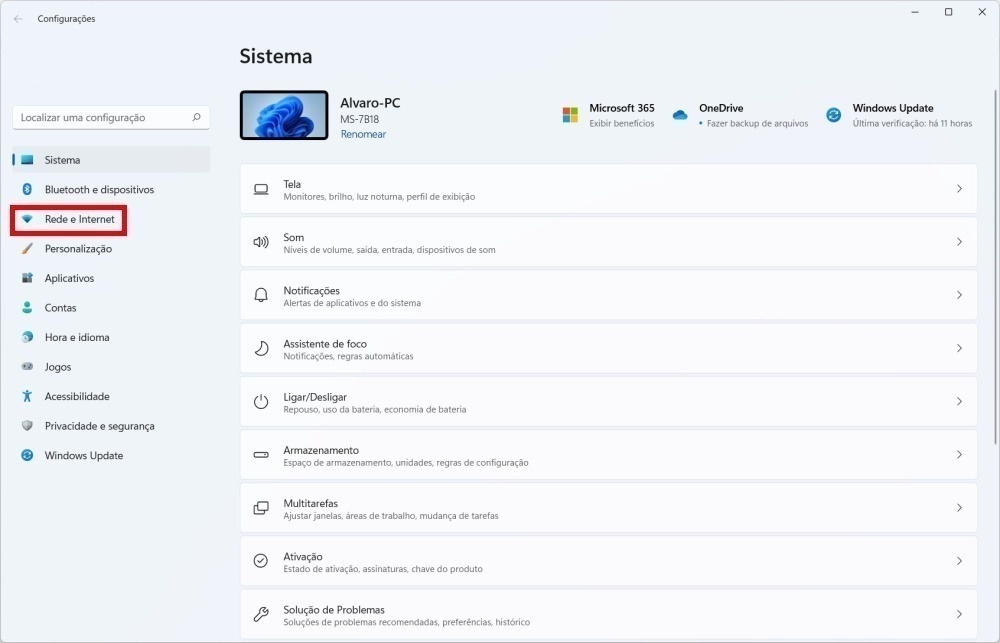Click the Assistente de foco moon icon
1000x643 pixels.
[x=261, y=348]
